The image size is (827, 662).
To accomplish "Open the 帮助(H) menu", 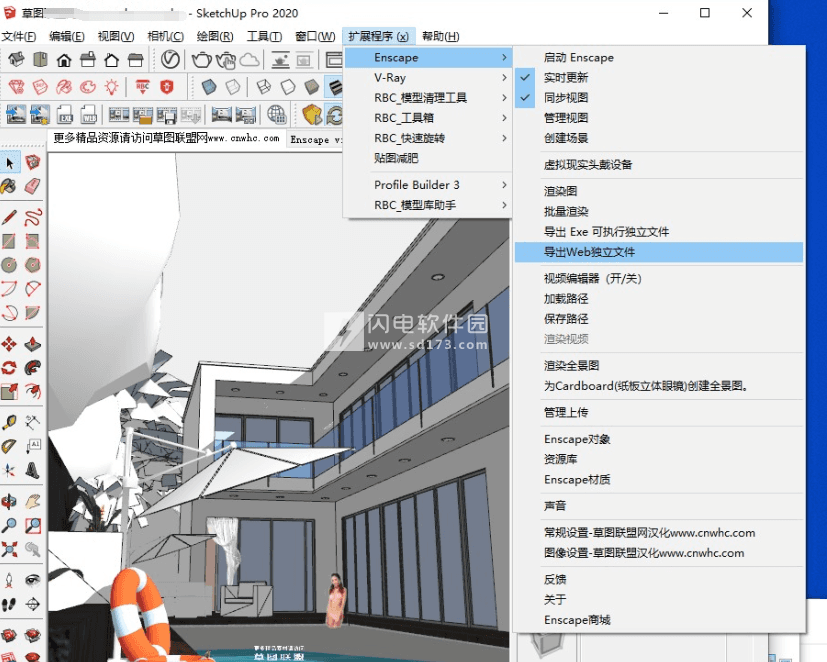I will pos(440,36).
